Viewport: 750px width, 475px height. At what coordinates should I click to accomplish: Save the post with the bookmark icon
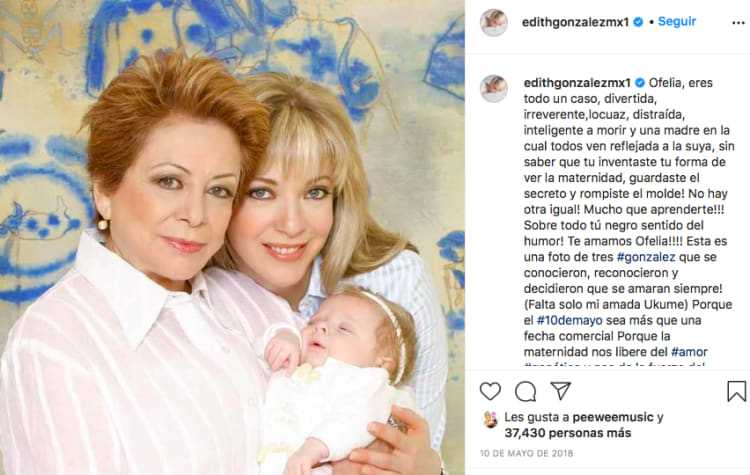tap(737, 391)
